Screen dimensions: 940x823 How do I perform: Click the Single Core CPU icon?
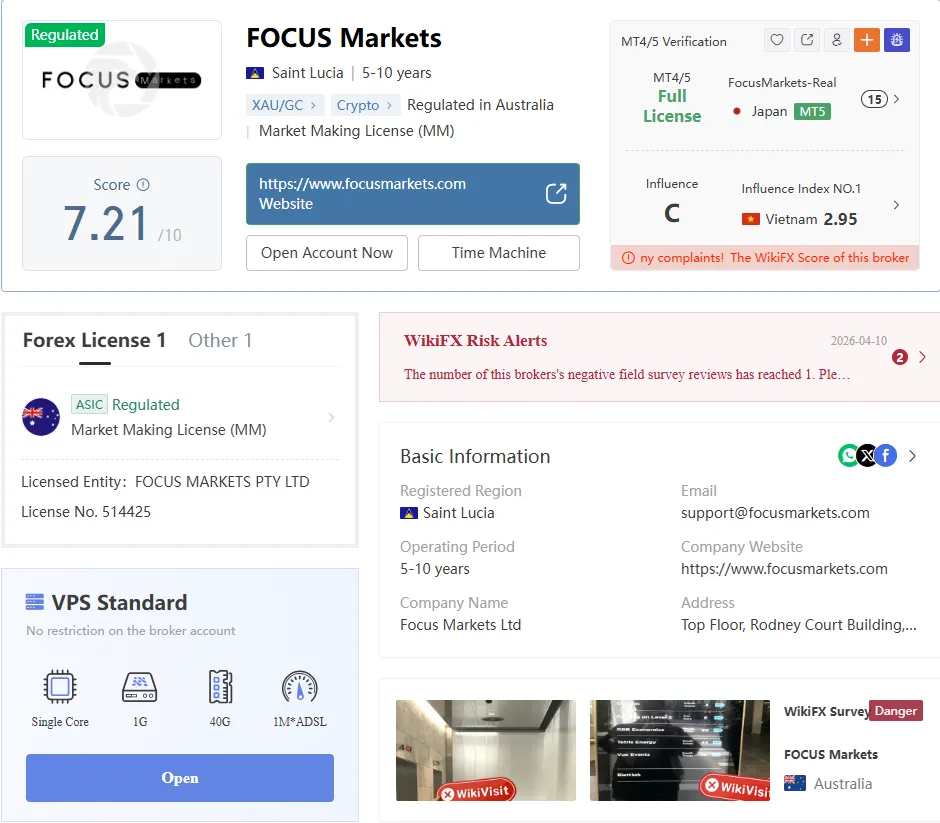click(60, 686)
